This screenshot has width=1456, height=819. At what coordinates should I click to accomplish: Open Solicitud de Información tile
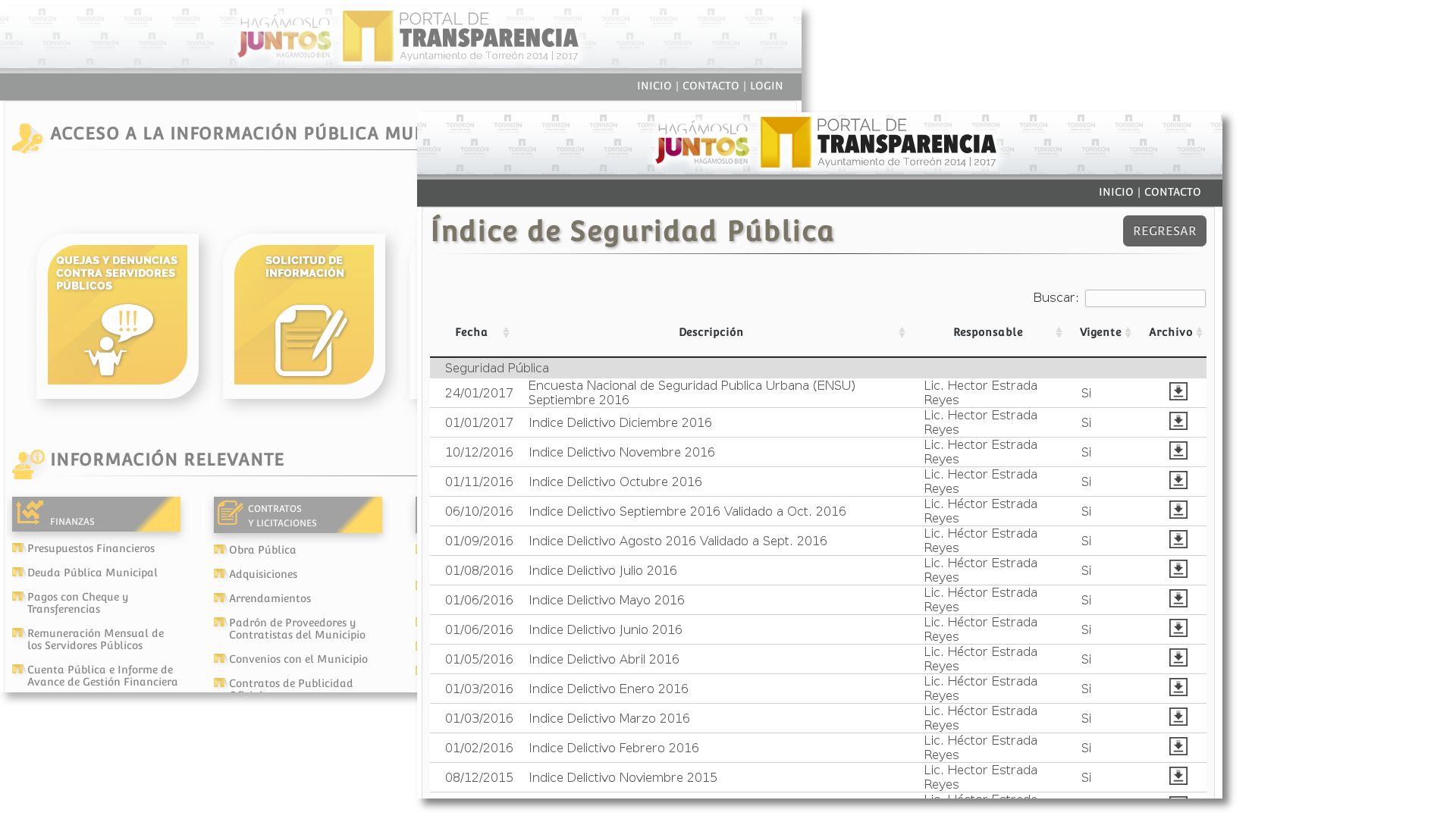304,315
